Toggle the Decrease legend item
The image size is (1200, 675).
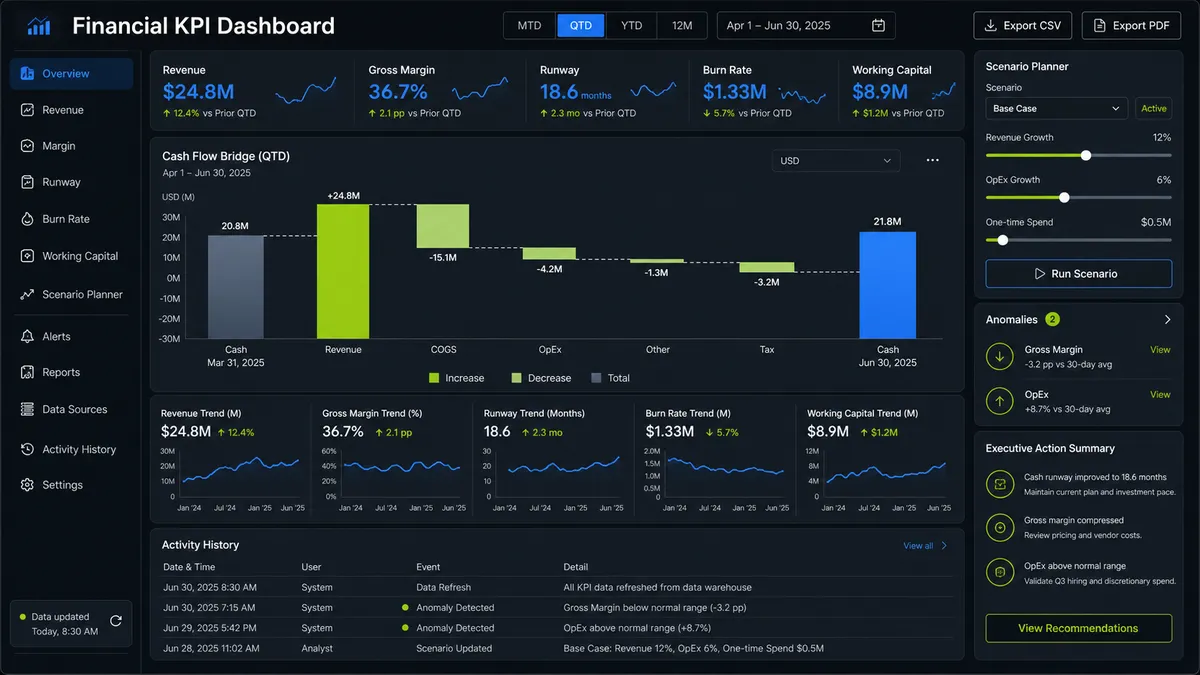[x=541, y=378]
